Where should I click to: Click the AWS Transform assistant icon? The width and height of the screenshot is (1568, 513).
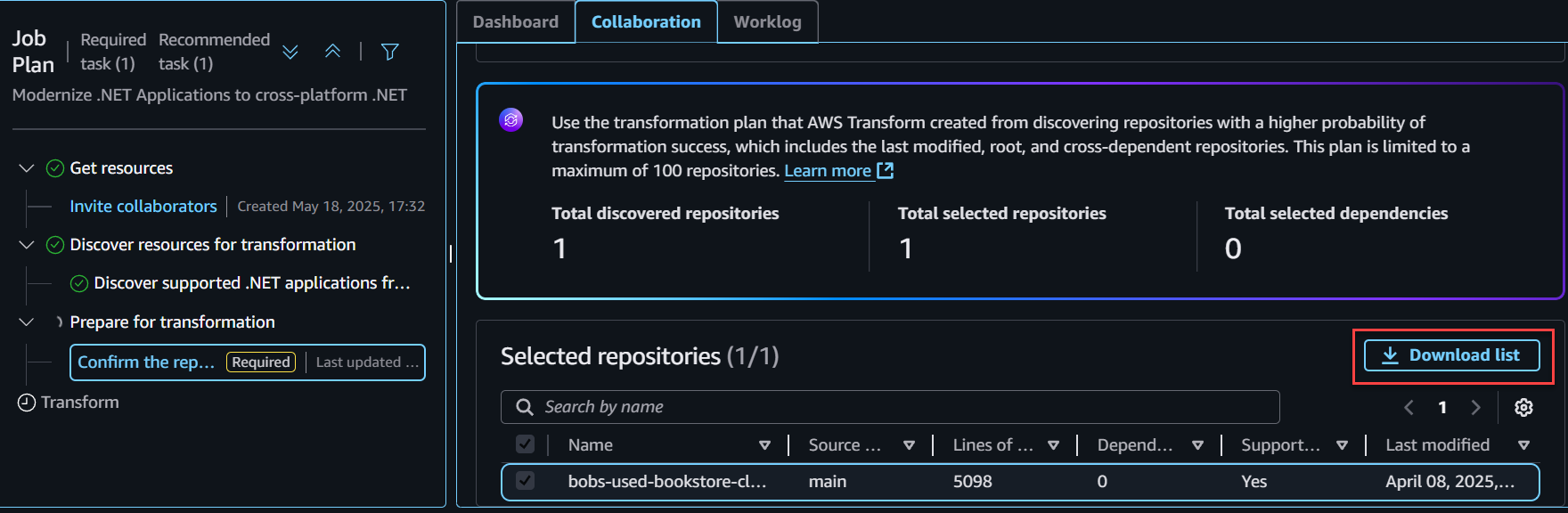pos(510,120)
